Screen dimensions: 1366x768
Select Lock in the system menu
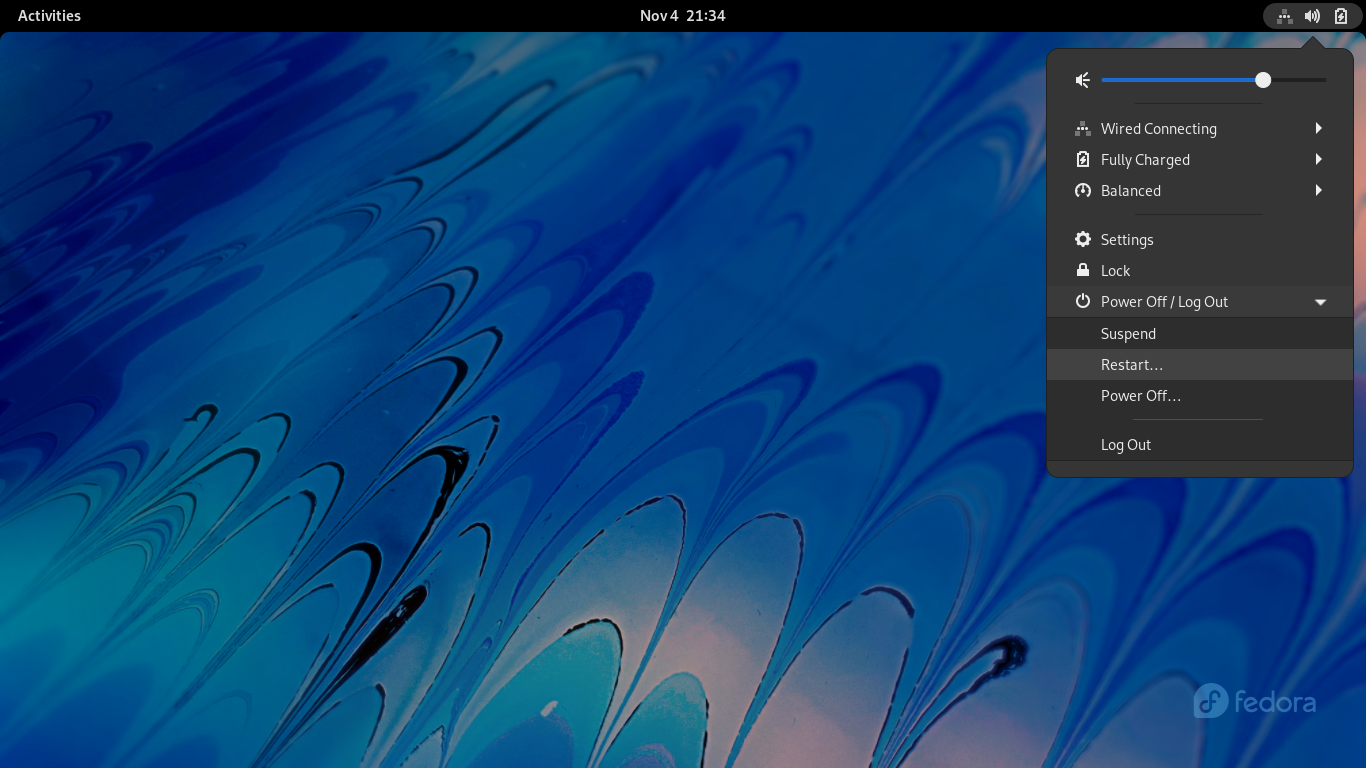1199,270
